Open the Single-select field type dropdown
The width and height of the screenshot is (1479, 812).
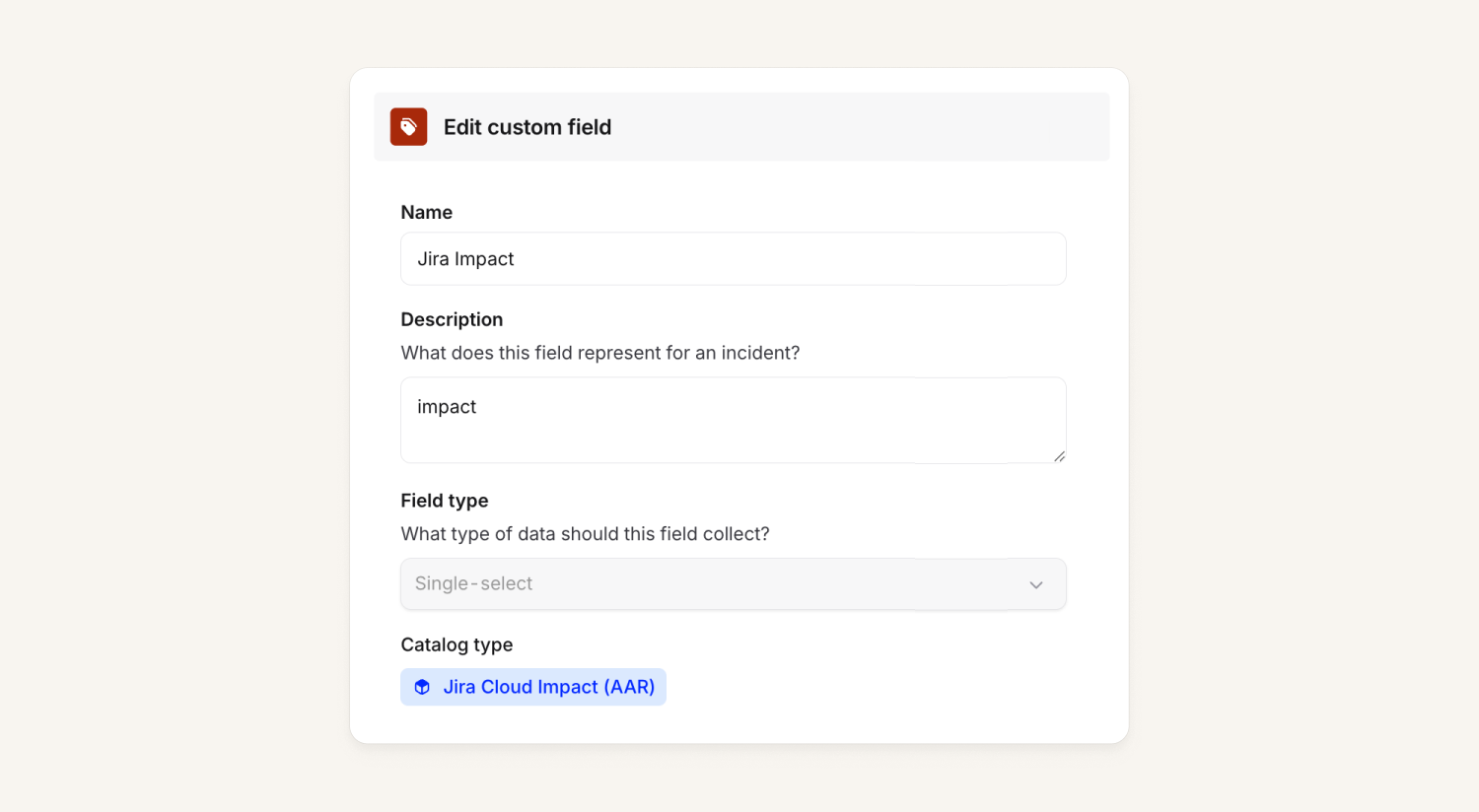tap(732, 584)
